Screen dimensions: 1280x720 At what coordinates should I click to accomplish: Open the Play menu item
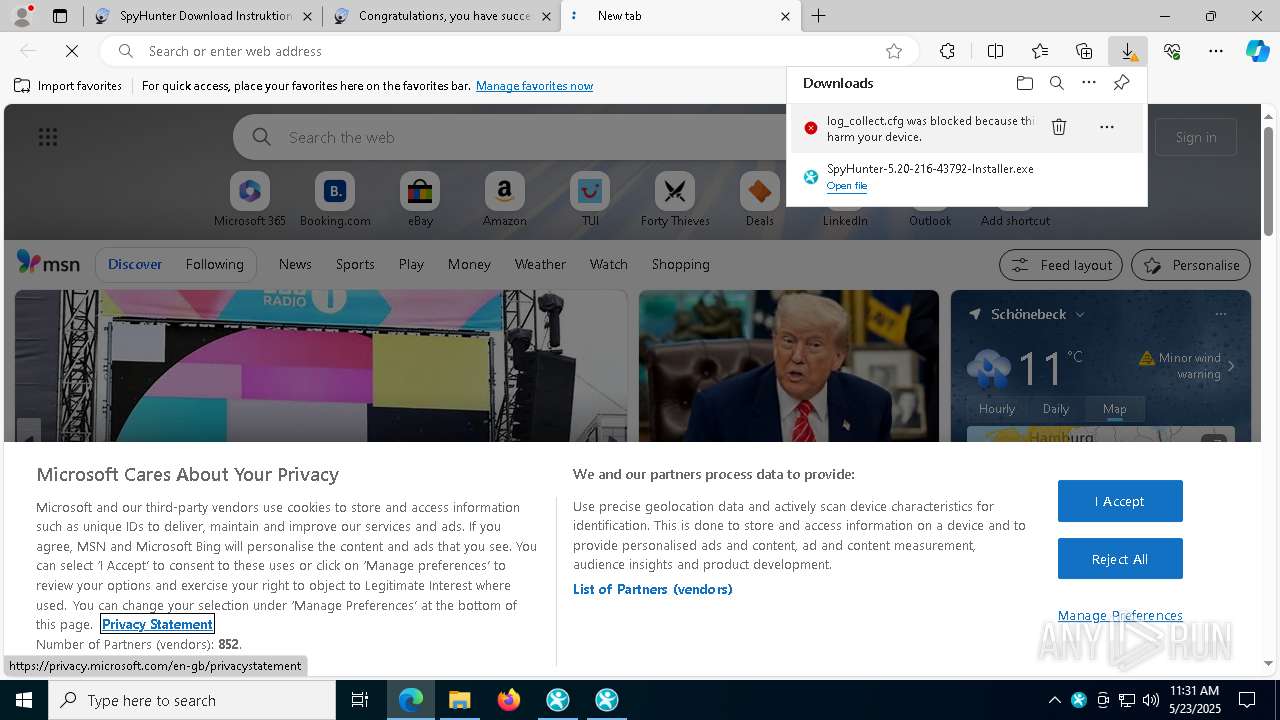[411, 264]
